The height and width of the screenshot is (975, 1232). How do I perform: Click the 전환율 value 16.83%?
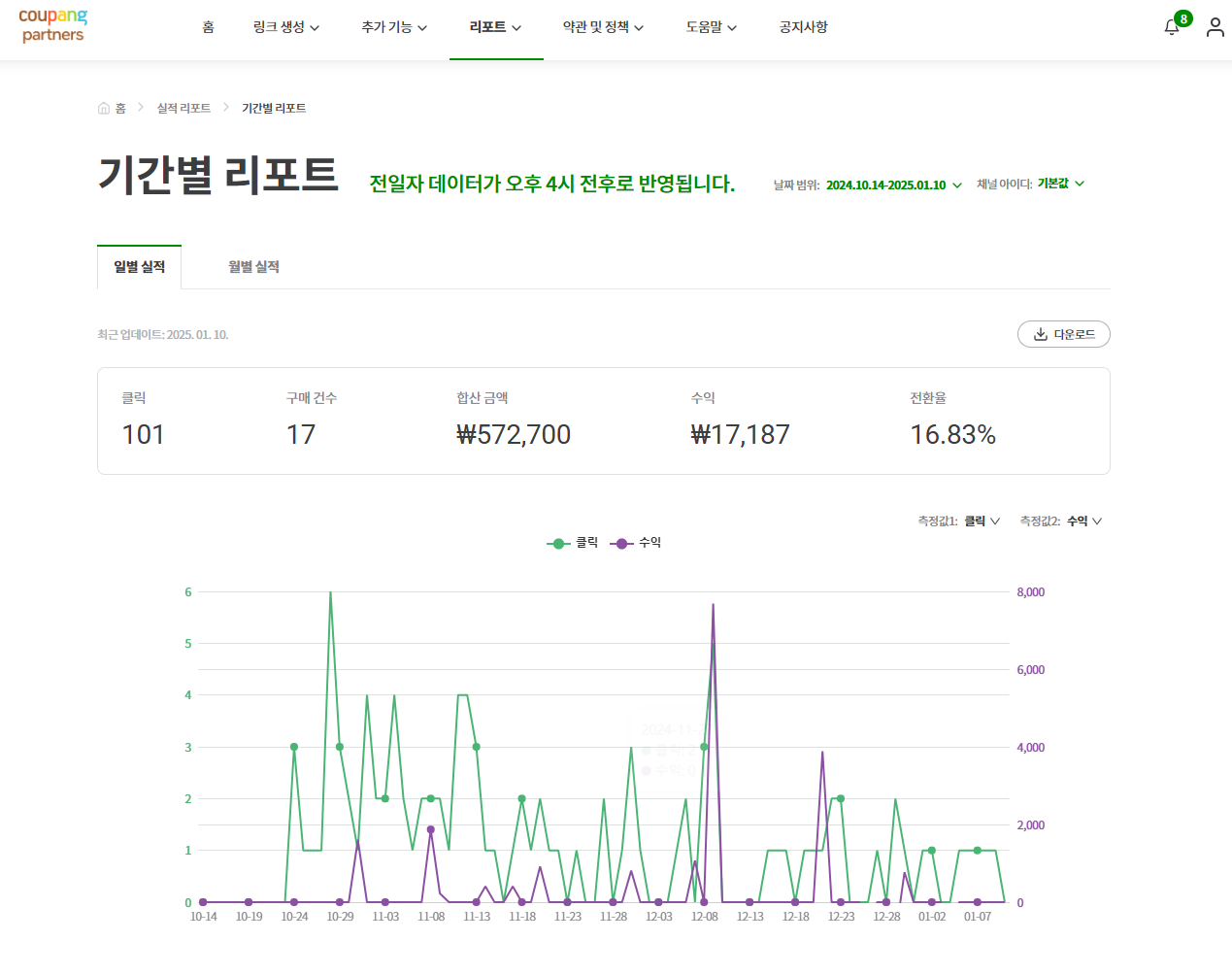pos(952,434)
